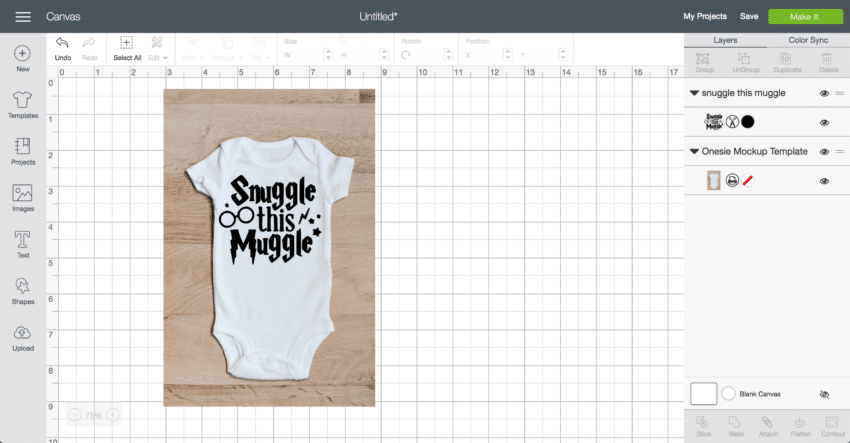Zoom in the canvas with plus
This screenshot has width=850, height=443.
point(112,415)
